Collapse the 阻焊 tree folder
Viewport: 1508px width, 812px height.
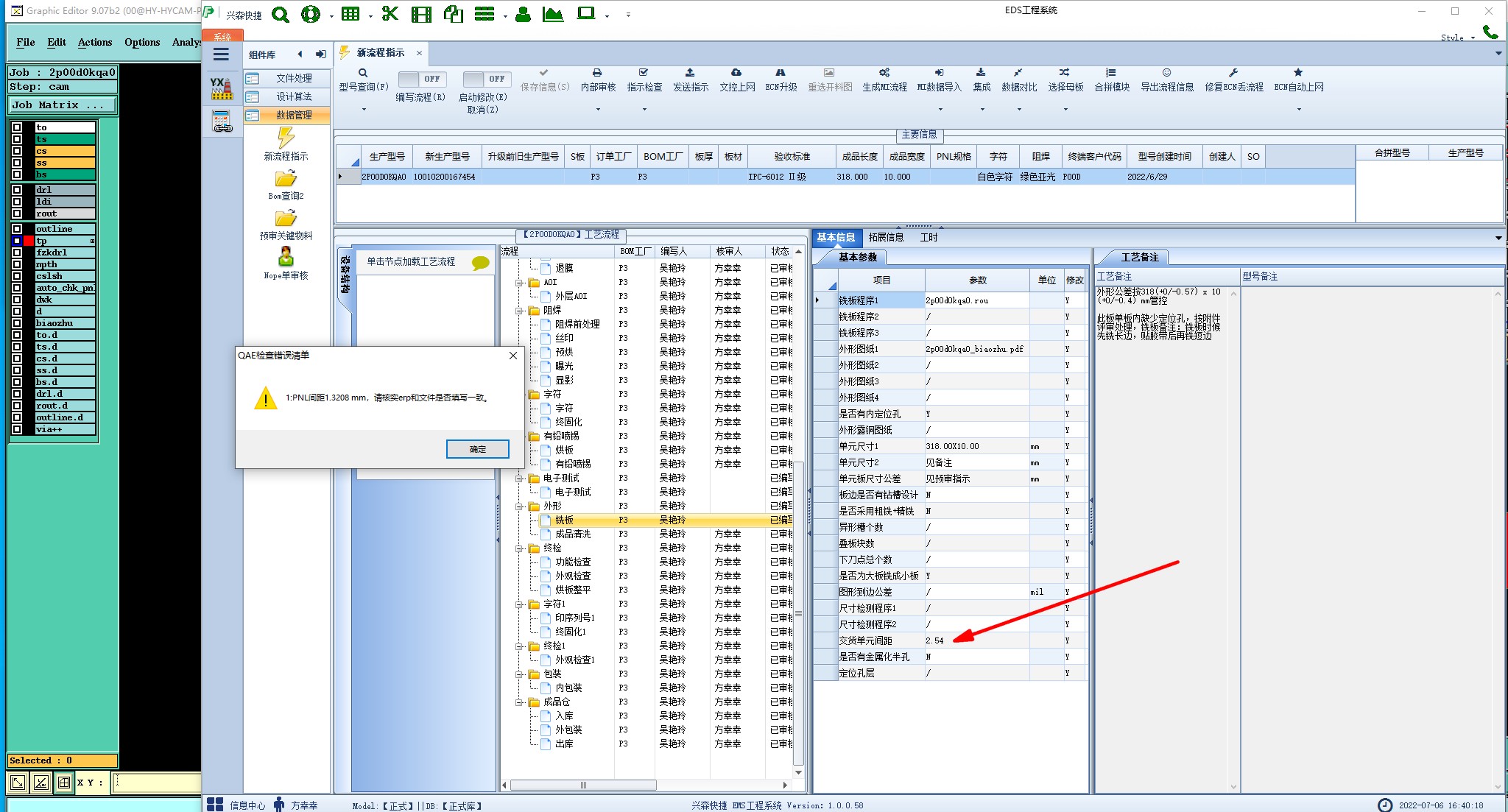click(x=520, y=311)
